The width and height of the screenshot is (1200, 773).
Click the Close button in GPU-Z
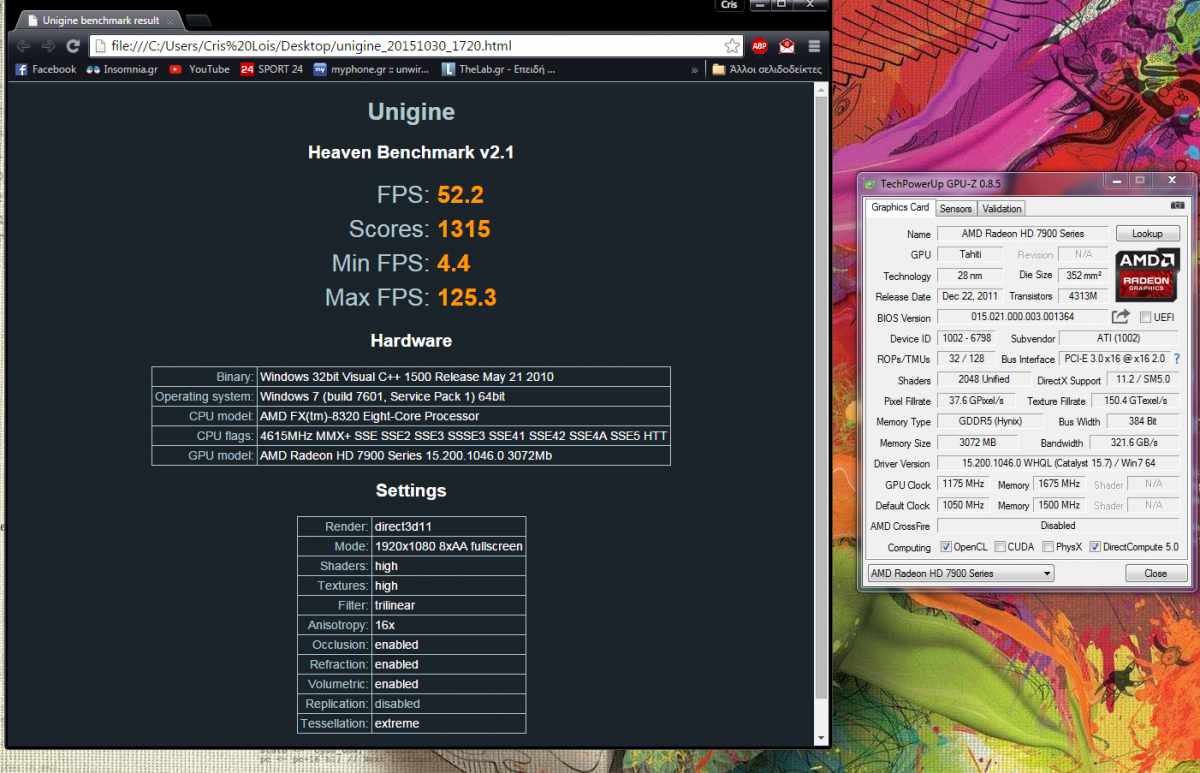(1156, 574)
